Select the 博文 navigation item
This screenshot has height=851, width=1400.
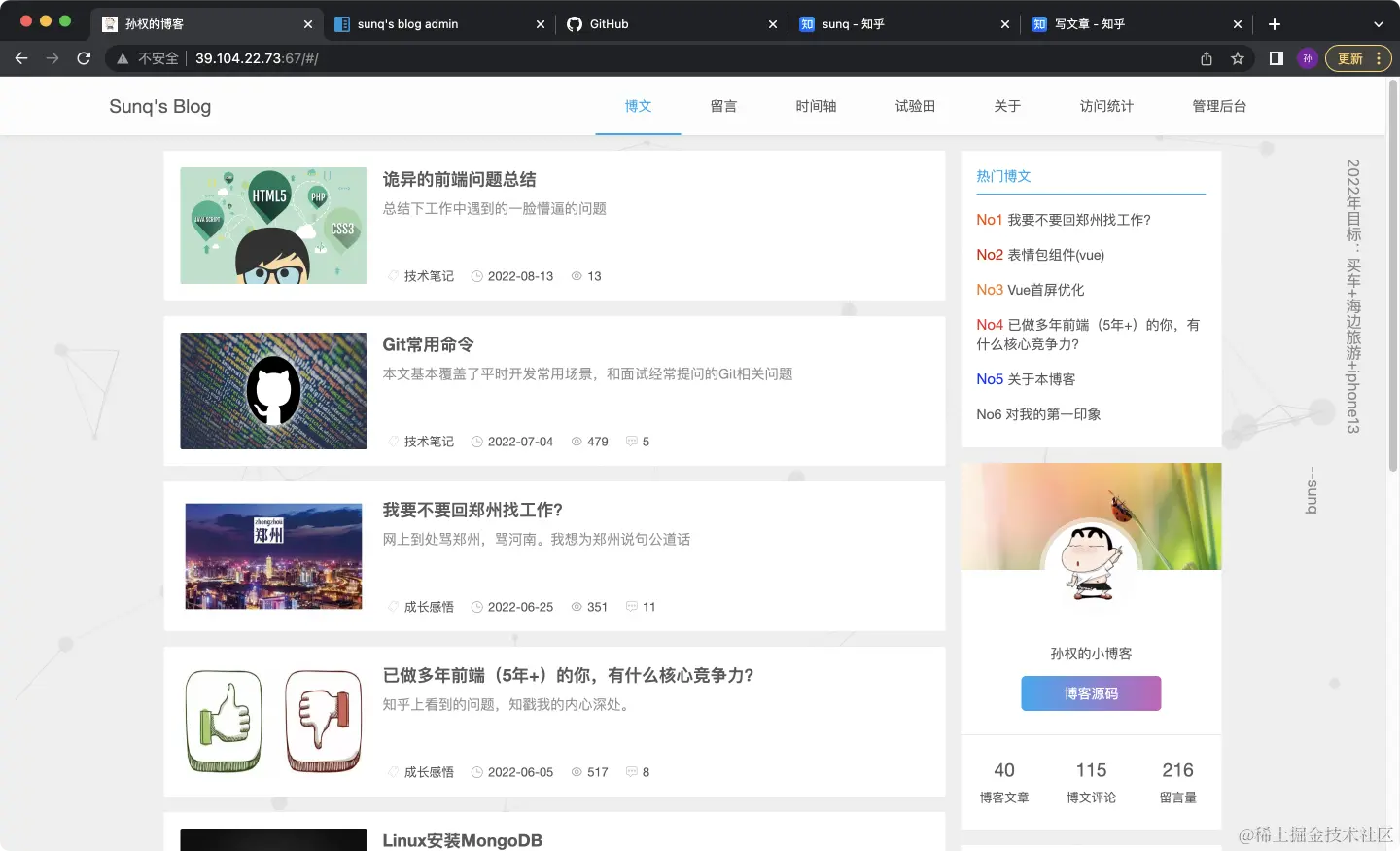(638, 106)
